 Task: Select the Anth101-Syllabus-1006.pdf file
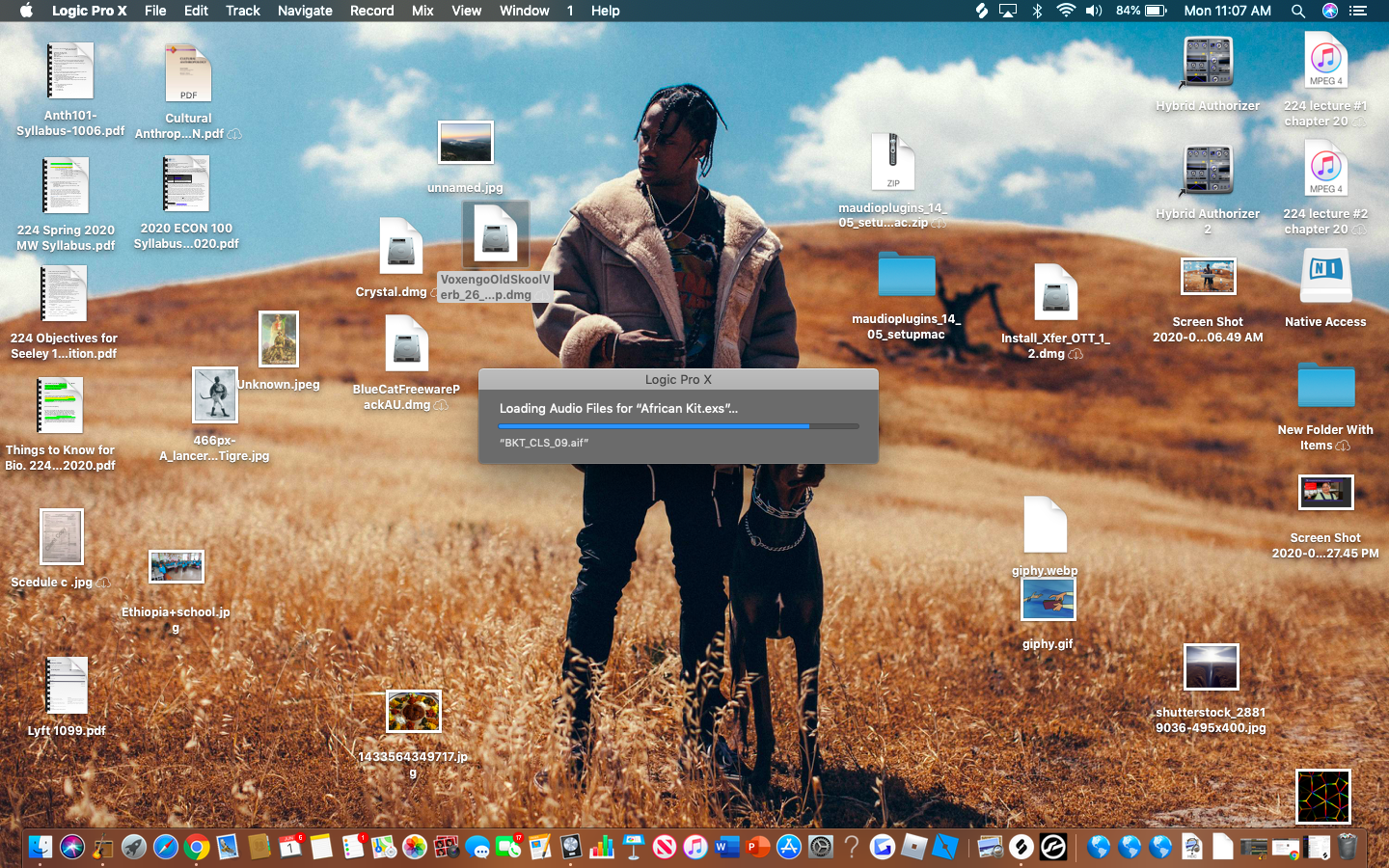pyautogui.click(x=70, y=70)
